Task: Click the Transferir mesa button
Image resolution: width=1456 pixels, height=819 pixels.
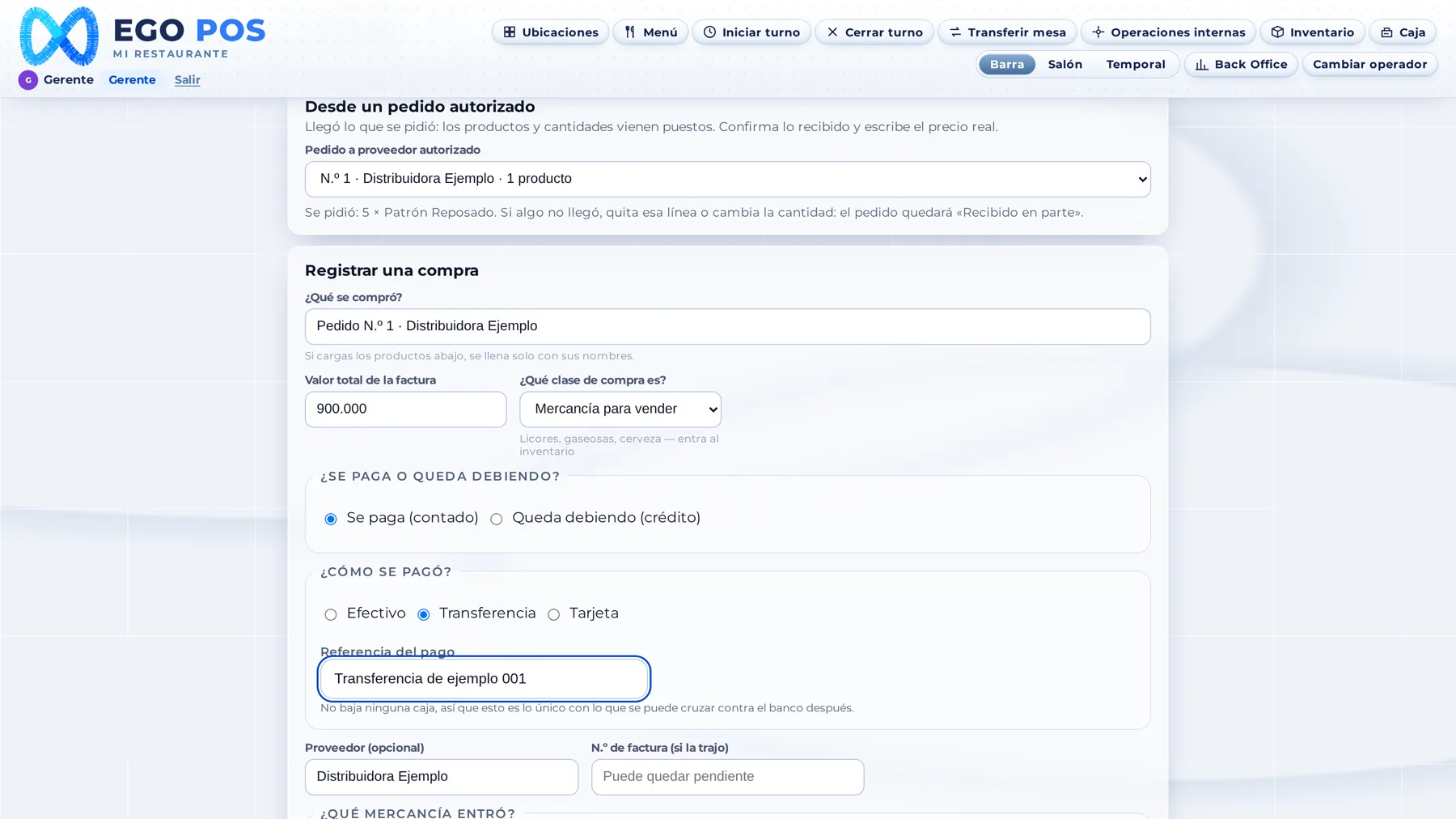Action: [x=1007, y=32]
